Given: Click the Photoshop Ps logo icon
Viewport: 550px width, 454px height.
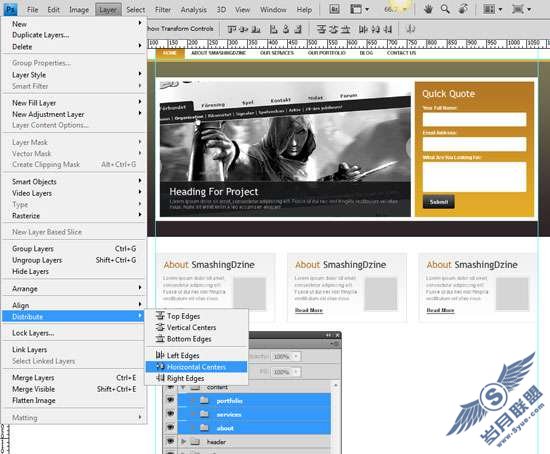Looking at the screenshot, I should click(x=10, y=9).
